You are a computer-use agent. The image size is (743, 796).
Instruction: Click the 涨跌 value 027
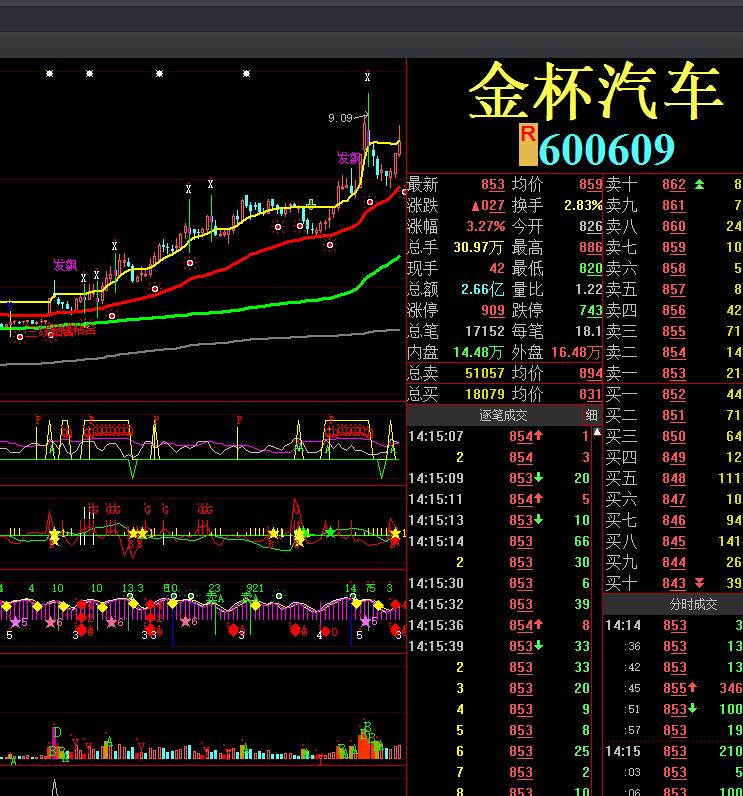coord(488,205)
